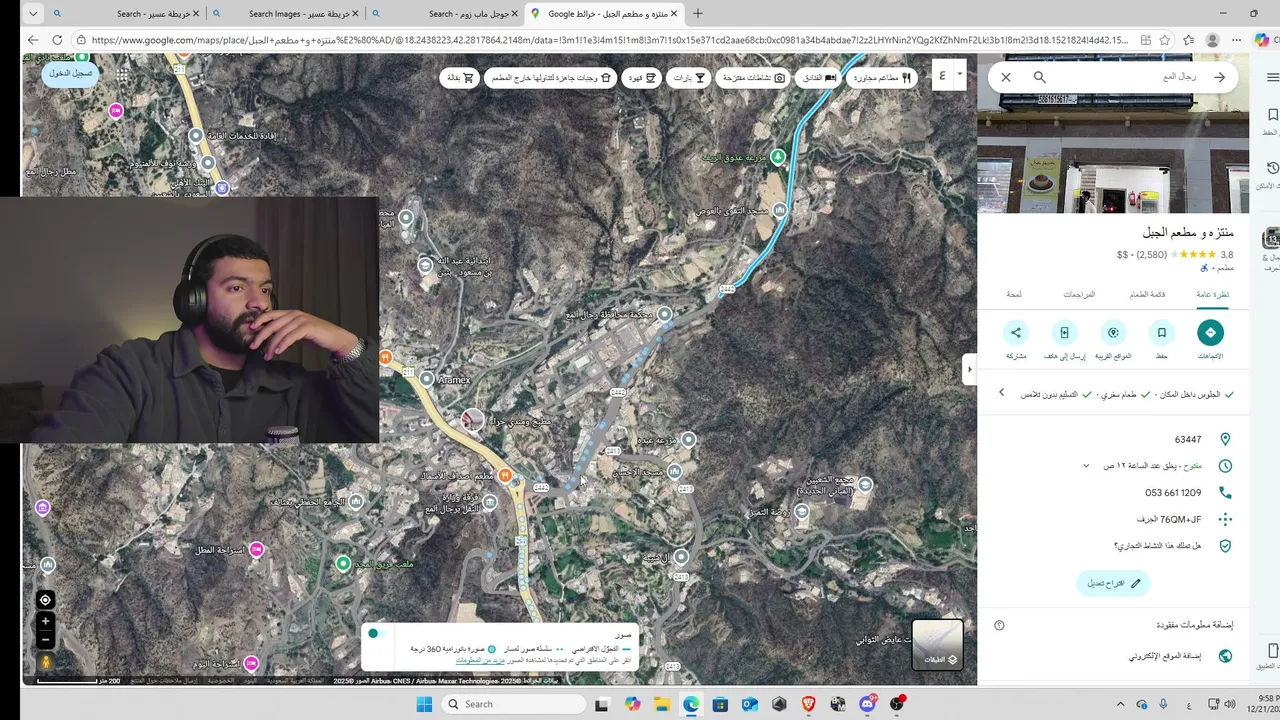This screenshot has height=720, width=1280.
Task: Expand the service options chevron
Action: pyautogui.click(x=1001, y=393)
